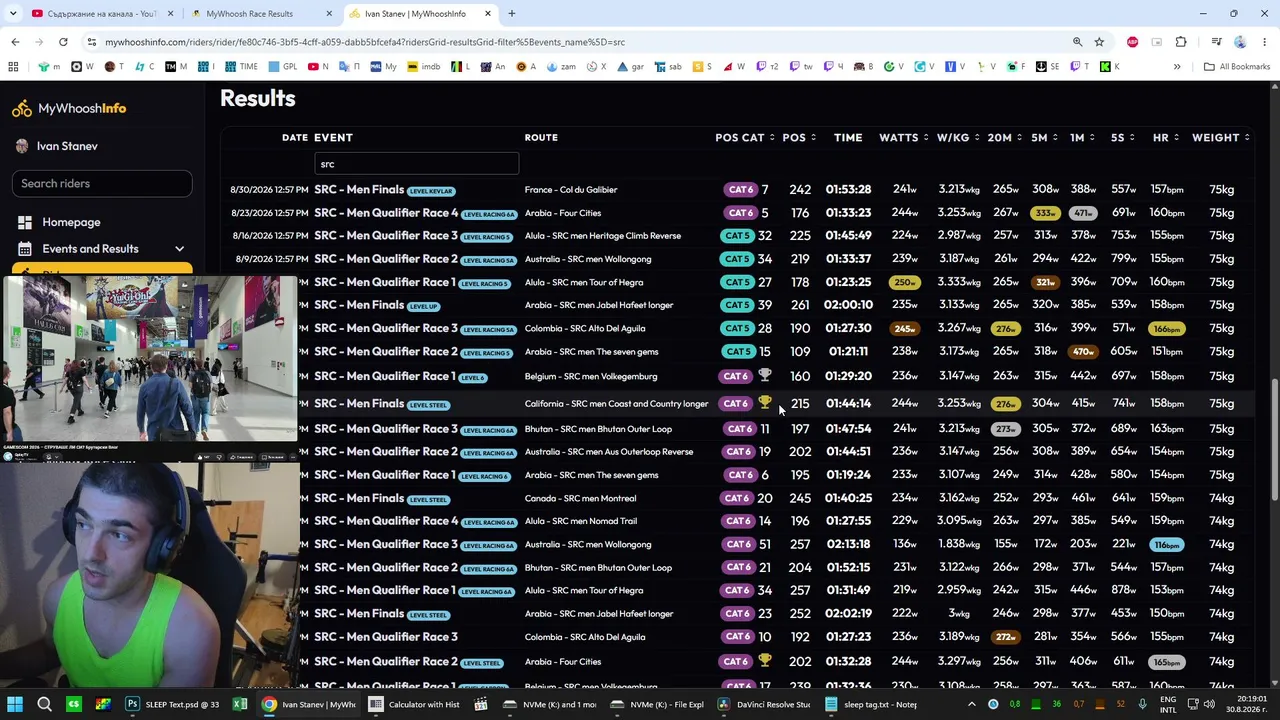Image resolution: width=1280 pixels, height=720 pixels.
Task: Click the time 02:13:18
Action: tap(848, 544)
